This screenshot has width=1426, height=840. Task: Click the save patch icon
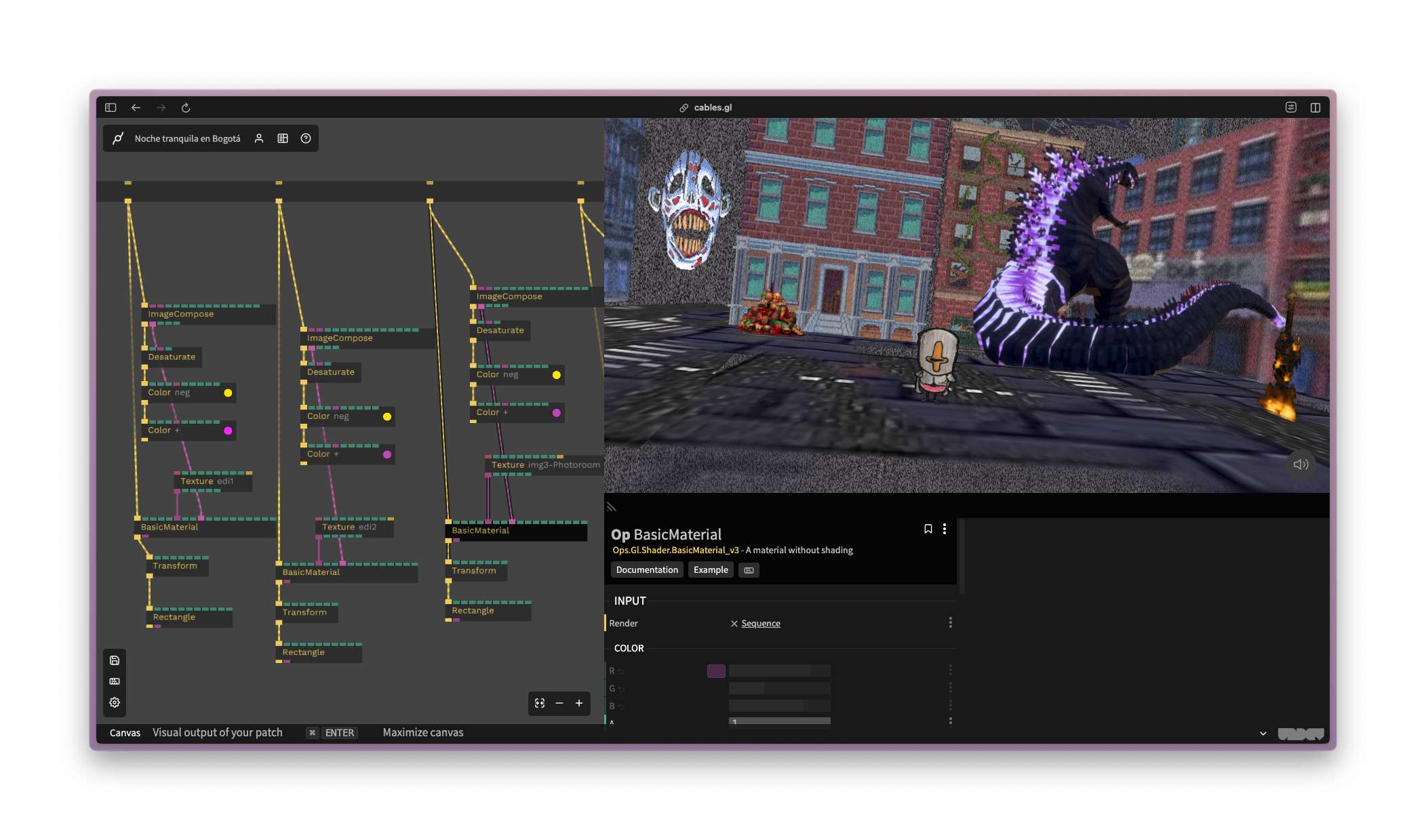pyautogui.click(x=115, y=660)
